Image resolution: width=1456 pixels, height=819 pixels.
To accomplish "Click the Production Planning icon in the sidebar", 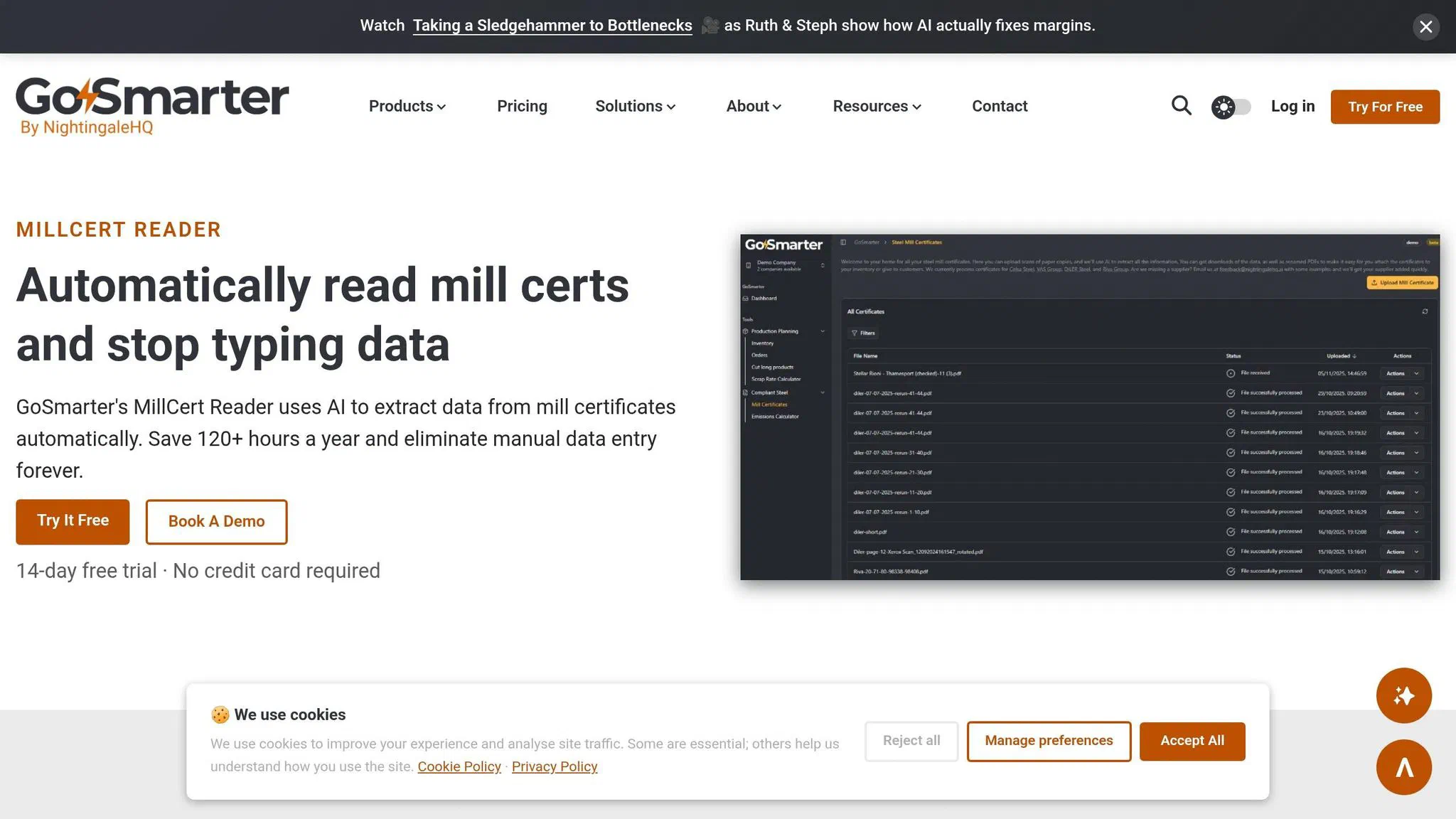I will tap(746, 331).
